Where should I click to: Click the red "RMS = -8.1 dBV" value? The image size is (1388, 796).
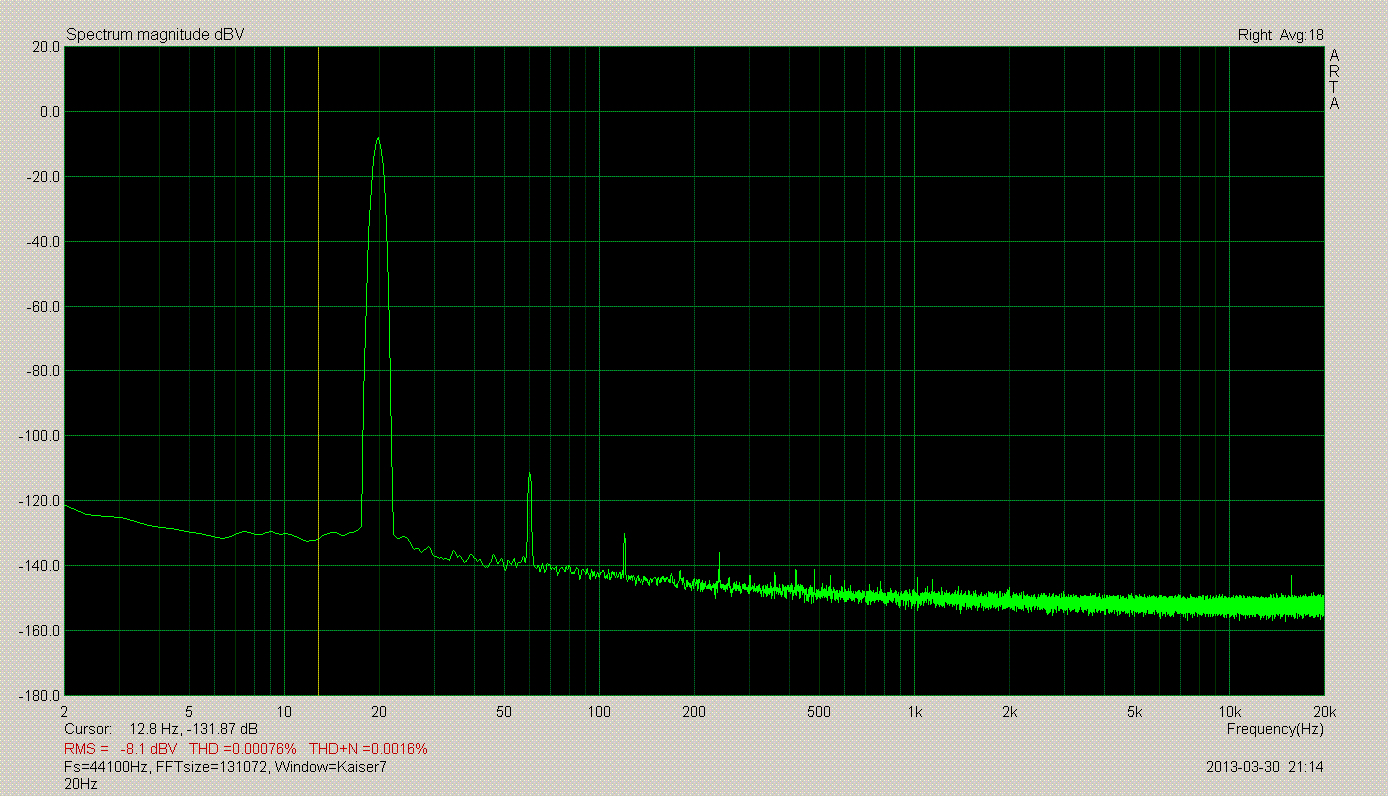pos(121,748)
